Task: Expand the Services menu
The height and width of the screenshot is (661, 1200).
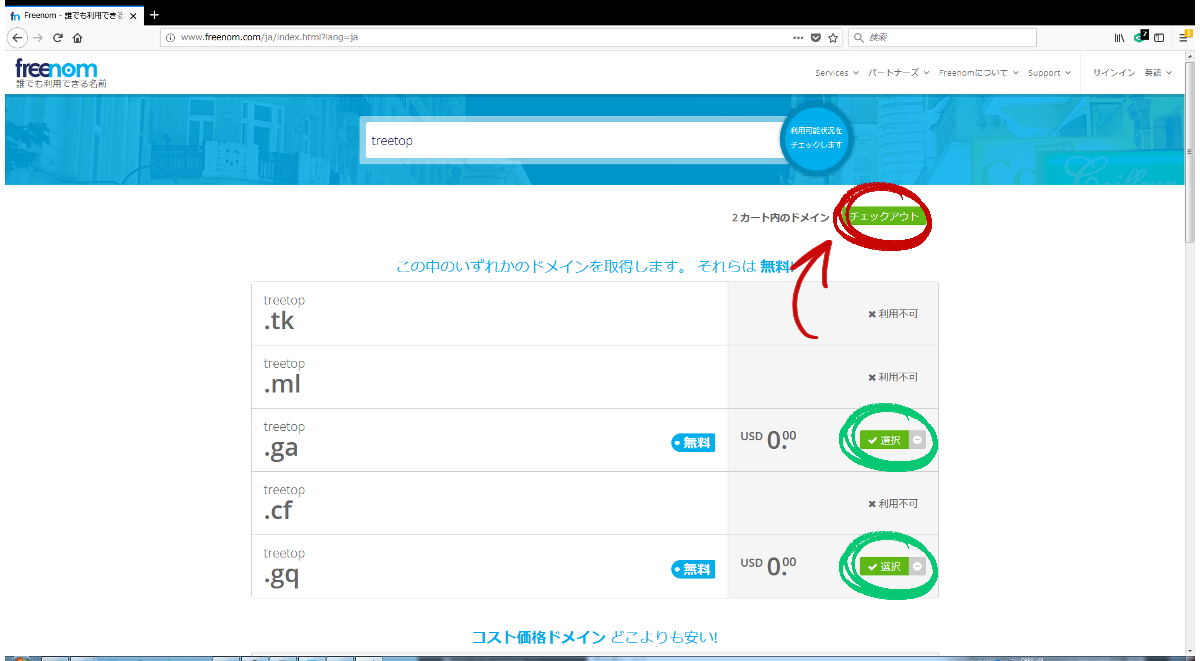Action: point(837,73)
